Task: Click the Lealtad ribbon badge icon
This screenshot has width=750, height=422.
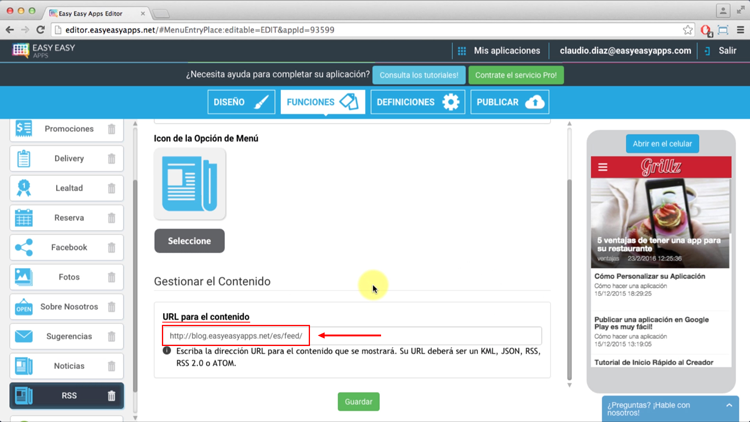Action: click(x=23, y=188)
